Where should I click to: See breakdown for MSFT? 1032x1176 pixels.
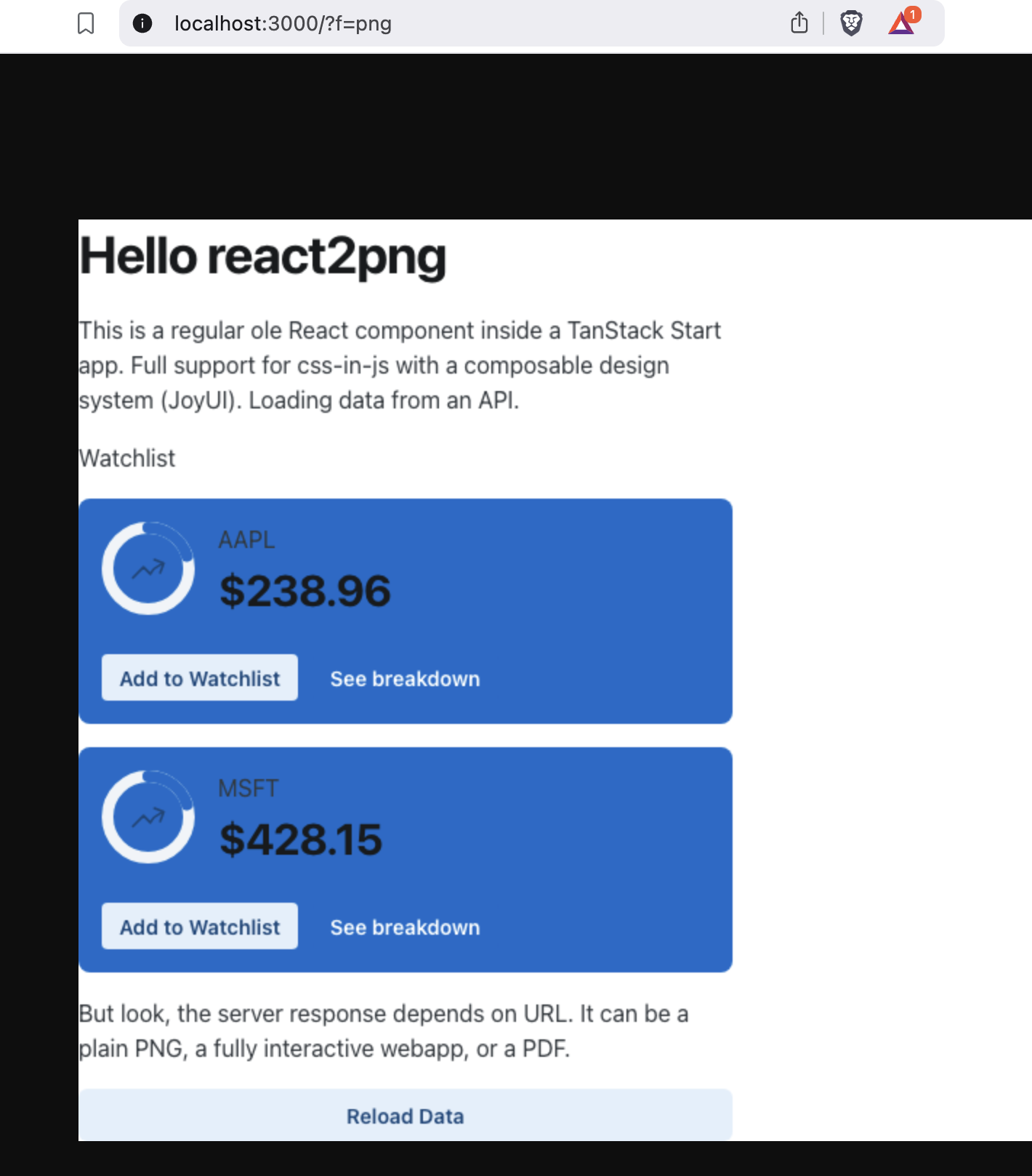405,927
